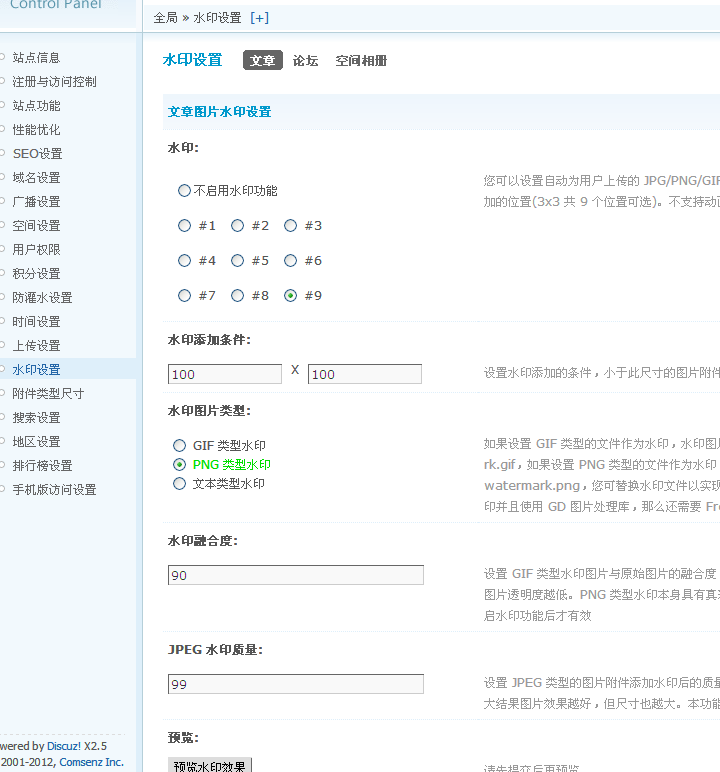Open 站点信息 in sidebar

coord(36,58)
